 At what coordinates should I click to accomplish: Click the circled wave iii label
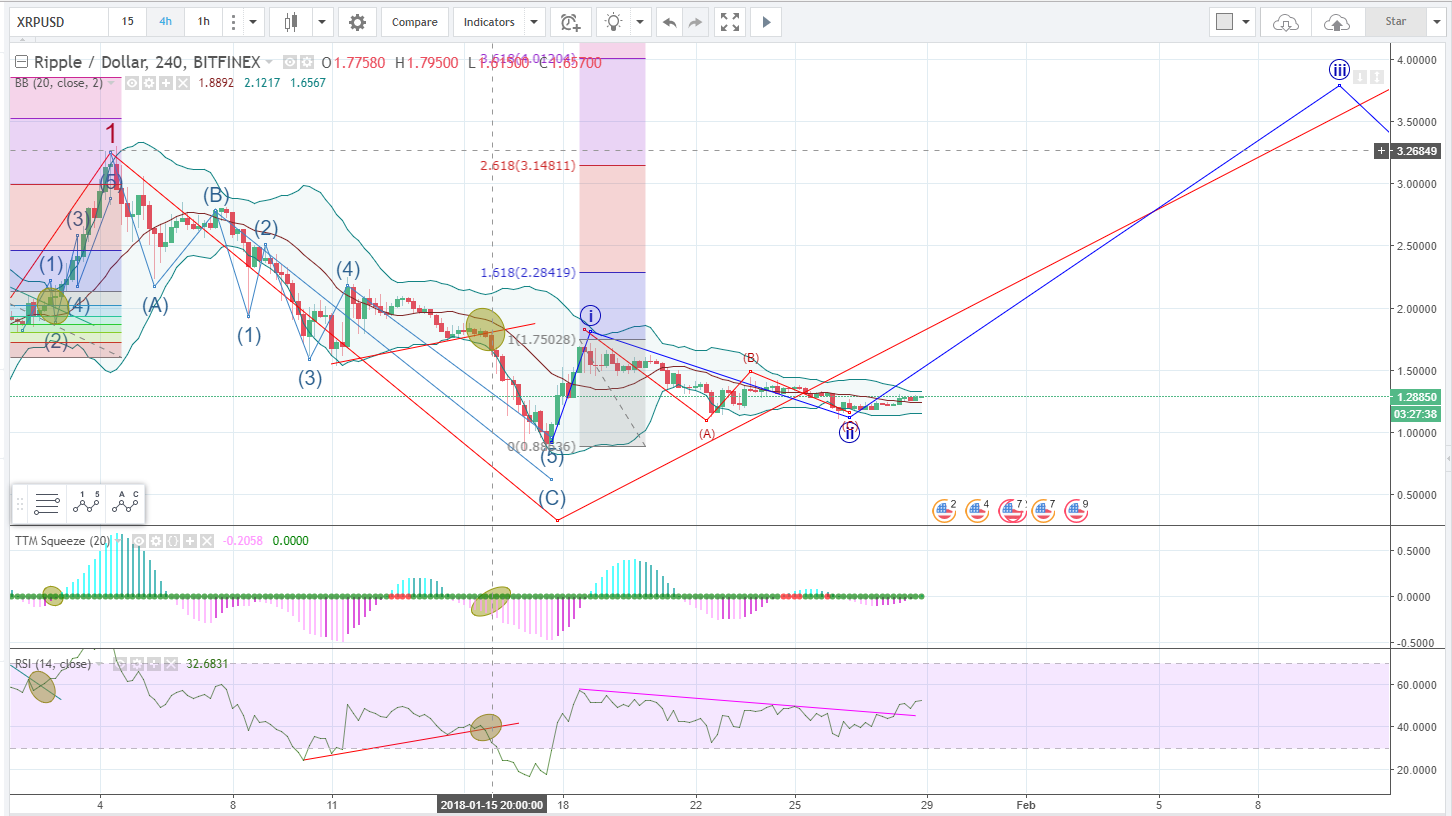pyautogui.click(x=1339, y=69)
